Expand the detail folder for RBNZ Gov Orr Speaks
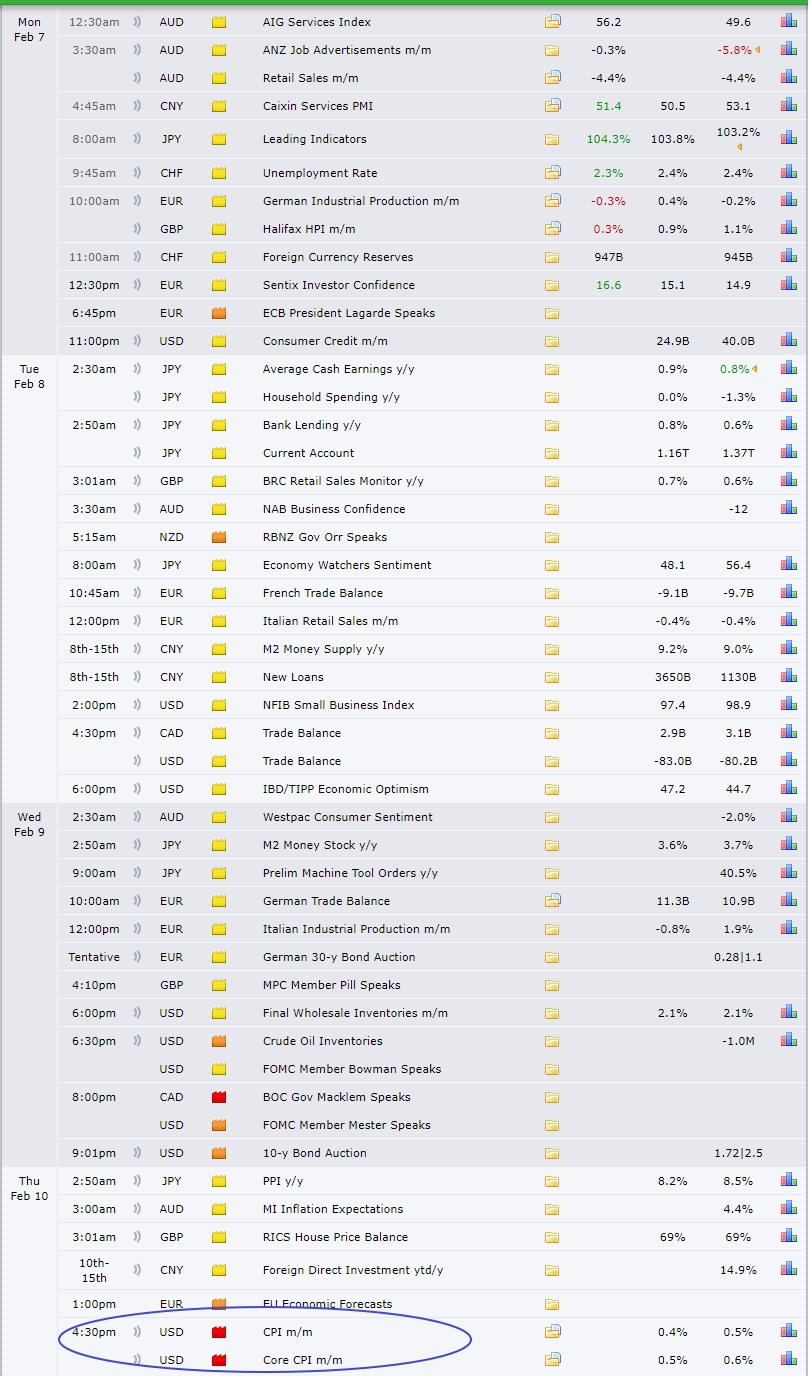Screen dimensions: 808x1376 pyautogui.click(x=552, y=537)
